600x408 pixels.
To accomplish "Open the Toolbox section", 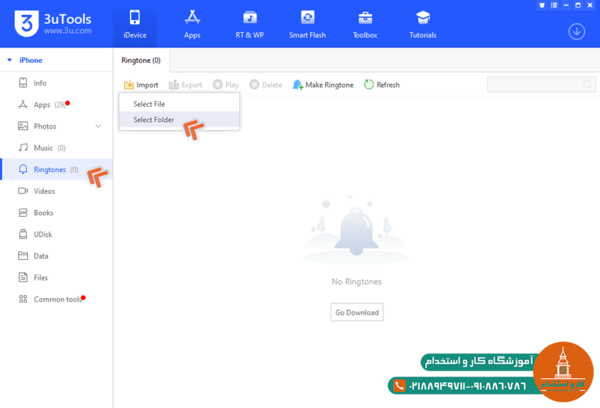I will tap(365, 24).
